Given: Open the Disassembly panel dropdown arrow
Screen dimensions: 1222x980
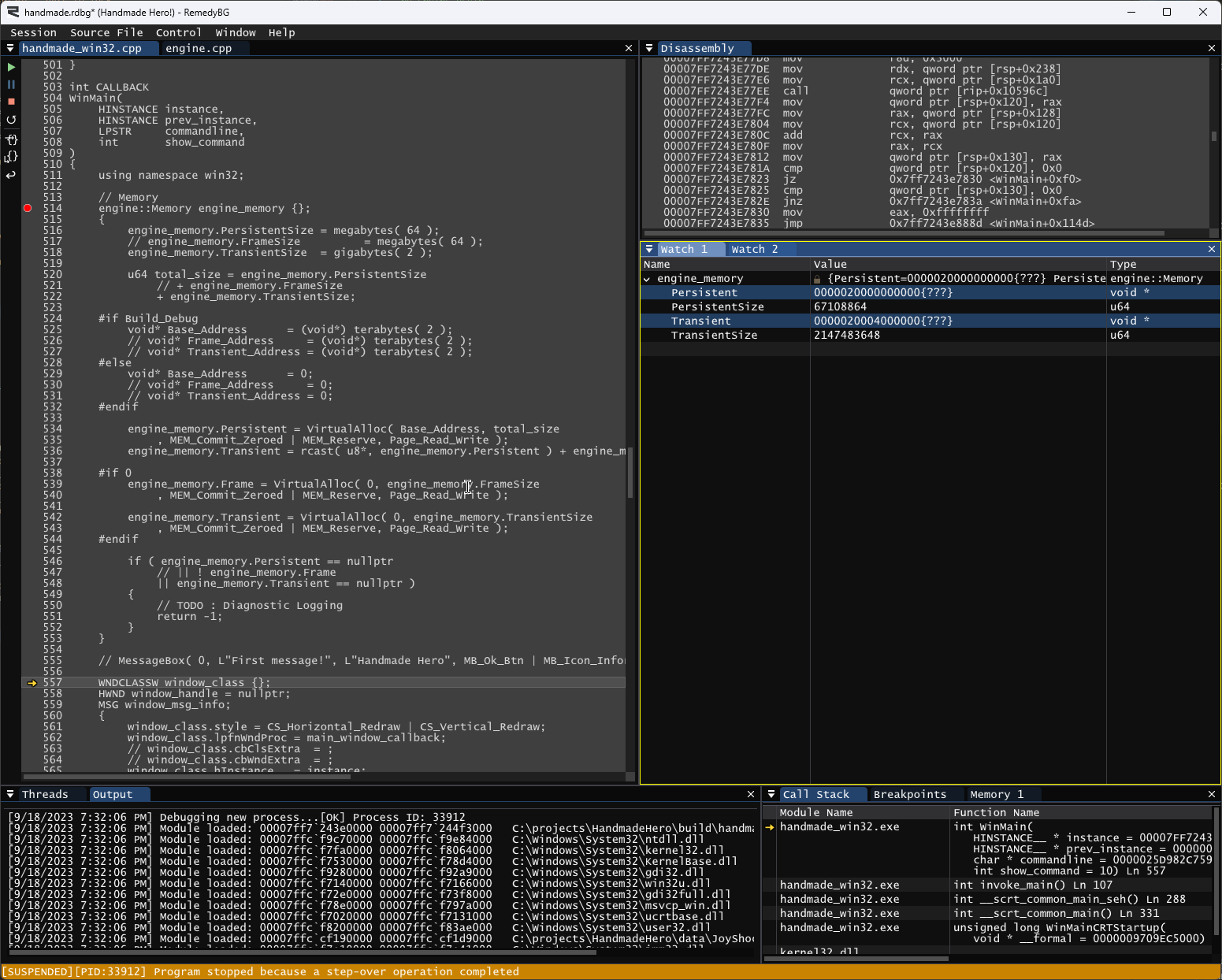Looking at the screenshot, I should [x=649, y=48].
